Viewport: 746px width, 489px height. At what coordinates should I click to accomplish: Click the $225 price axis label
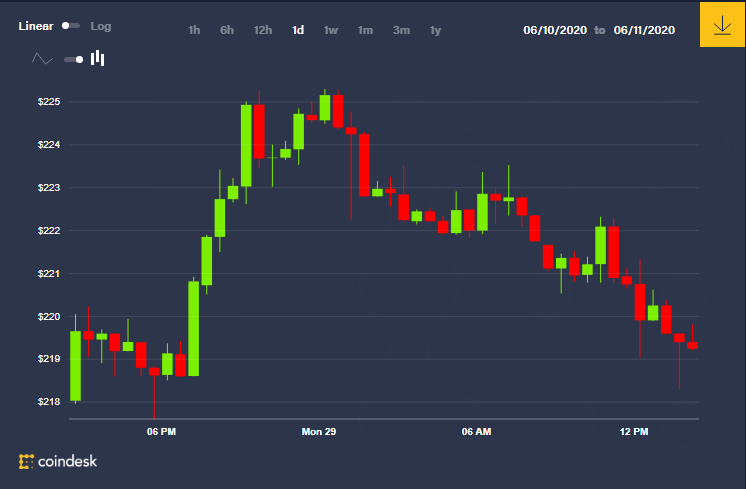coord(49,101)
